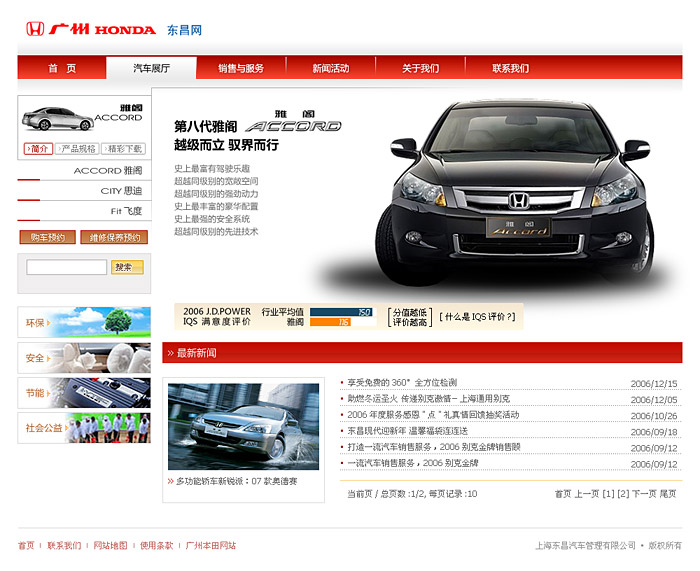Focus the search input field

click(x=67, y=267)
